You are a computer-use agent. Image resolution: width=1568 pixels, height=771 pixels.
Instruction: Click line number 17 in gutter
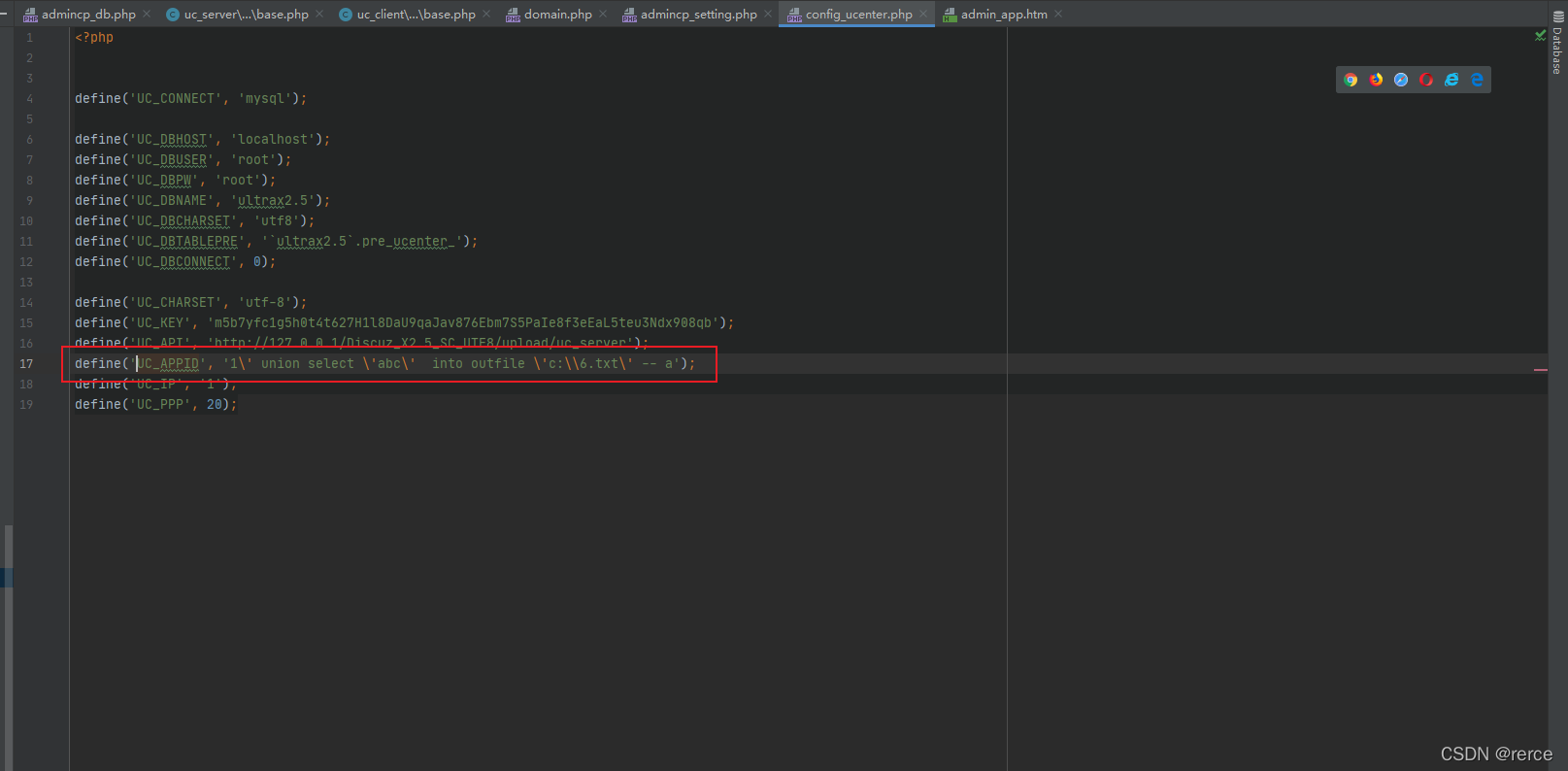click(x=26, y=364)
